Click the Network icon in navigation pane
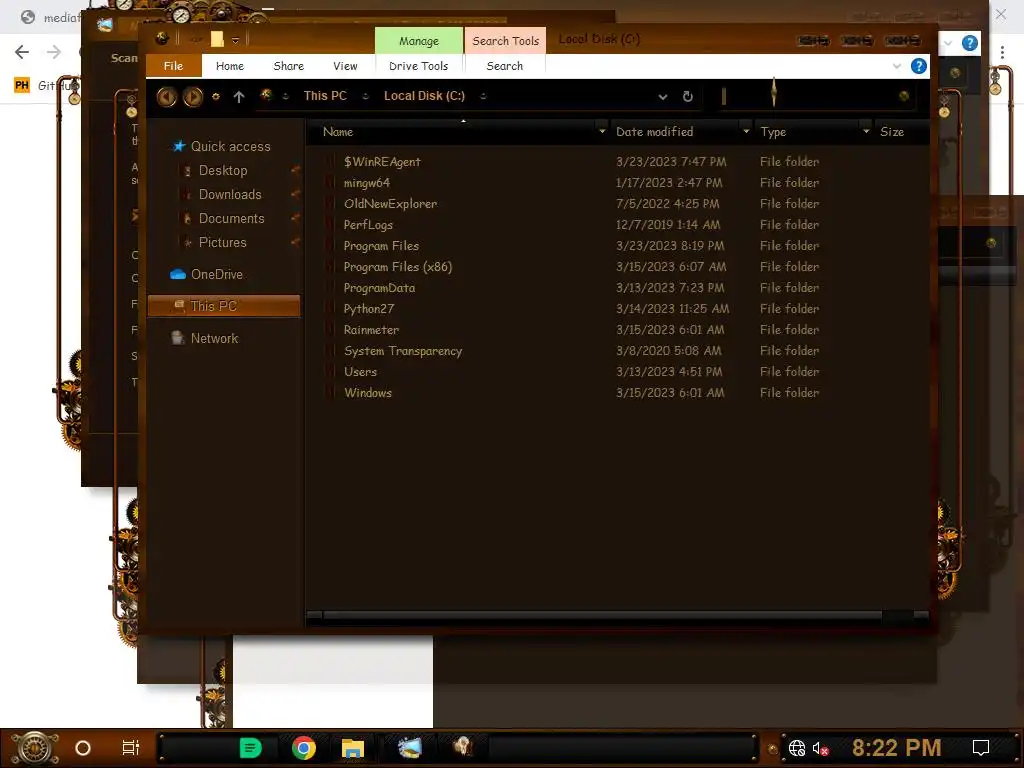 pyautogui.click(x=178, y=338)
